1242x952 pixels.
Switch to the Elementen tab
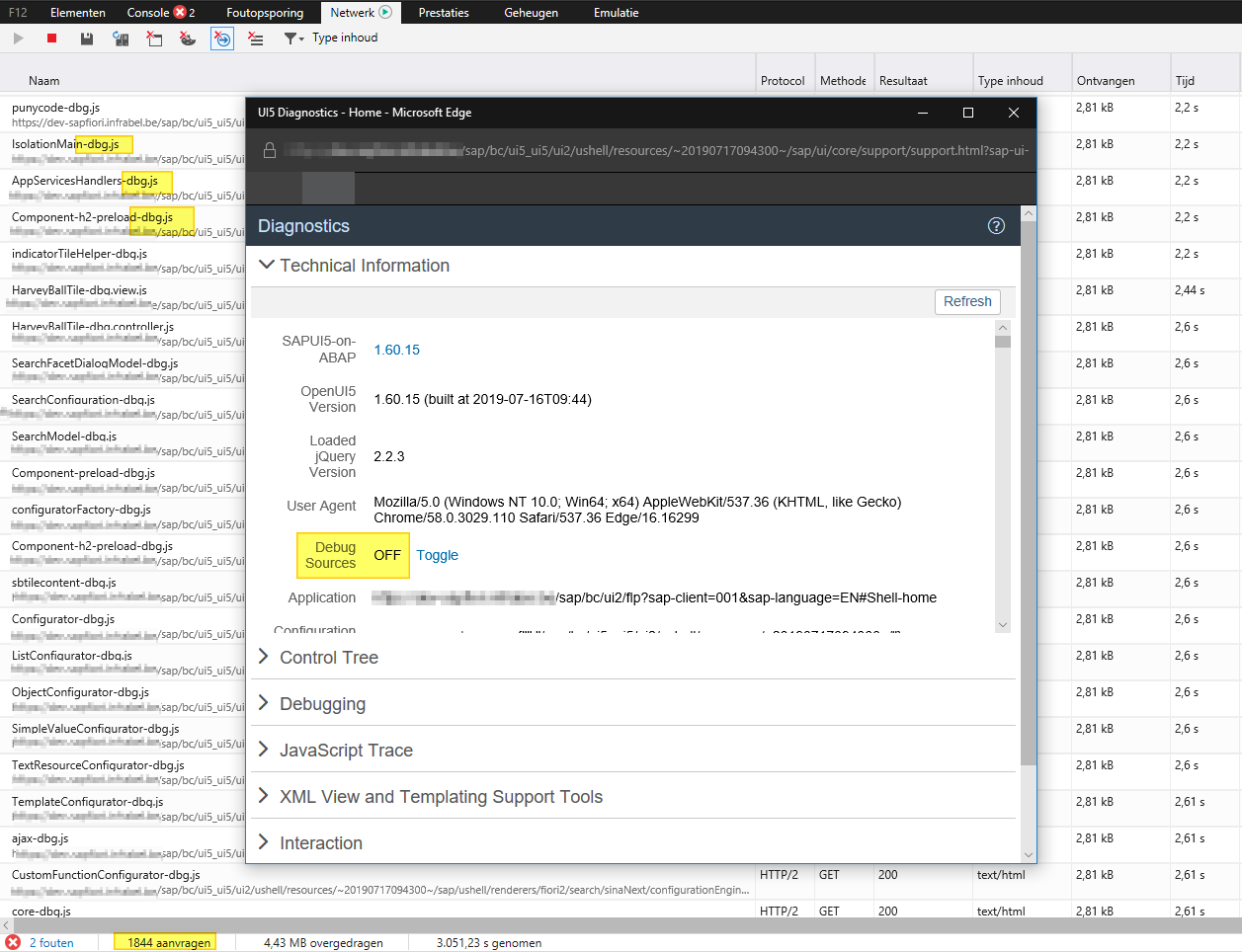click(x=78, y=13)
